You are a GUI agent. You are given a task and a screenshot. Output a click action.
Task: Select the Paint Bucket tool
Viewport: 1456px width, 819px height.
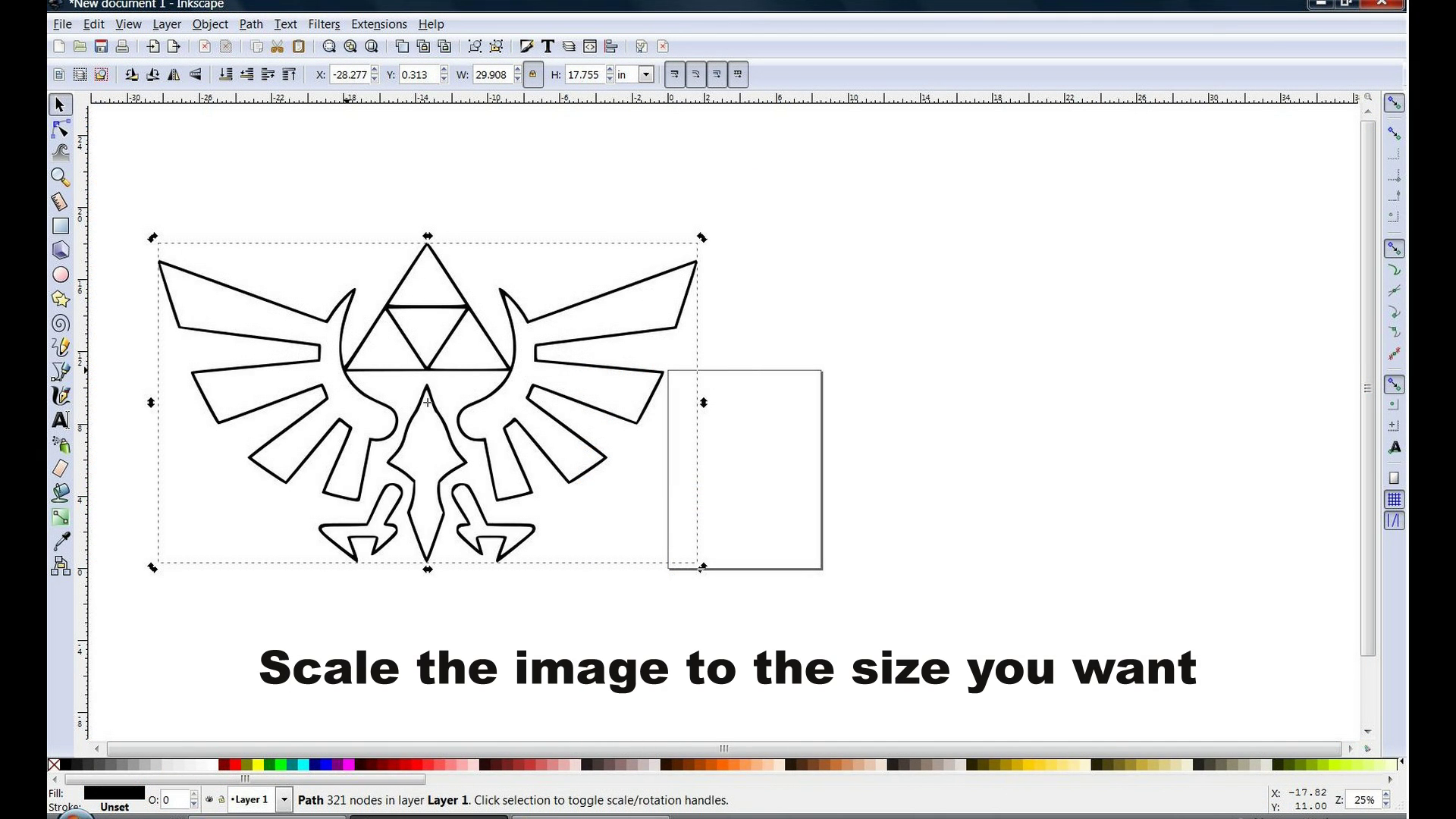pyautogui.click(x=60, y=492)
